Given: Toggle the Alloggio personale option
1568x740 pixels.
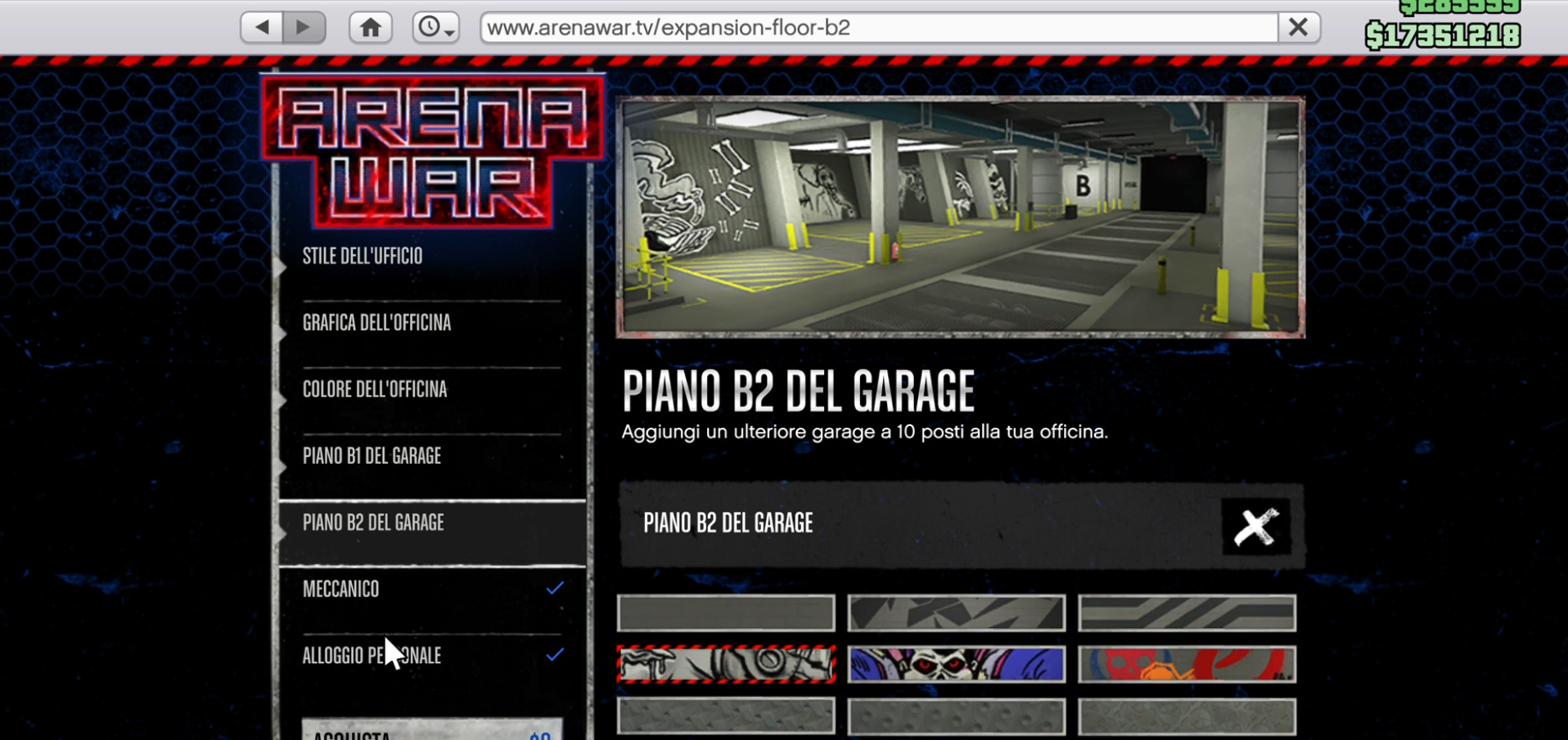Looking at the screenshot, I should tap(432, 656).
